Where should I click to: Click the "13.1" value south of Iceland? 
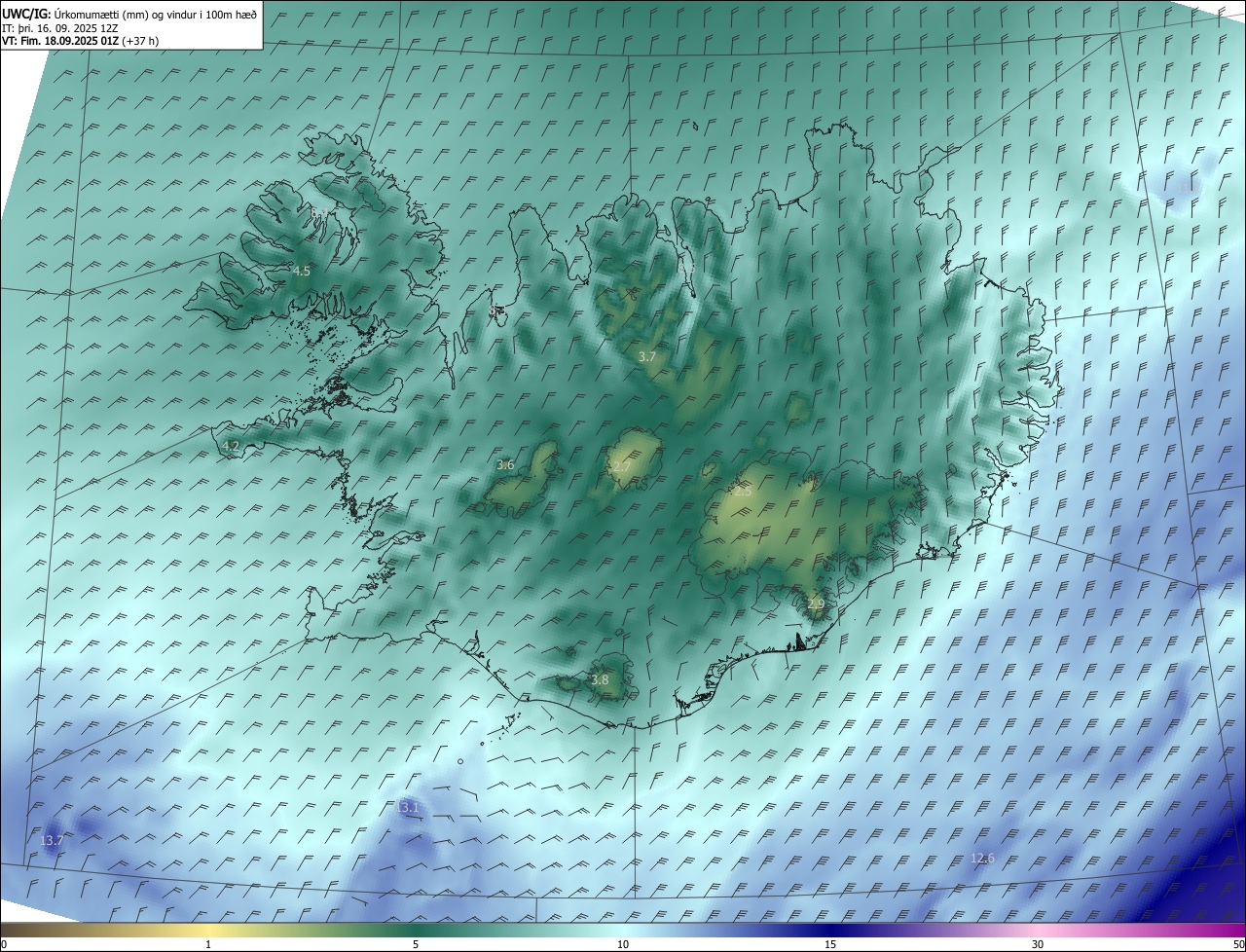pos(408,808)
